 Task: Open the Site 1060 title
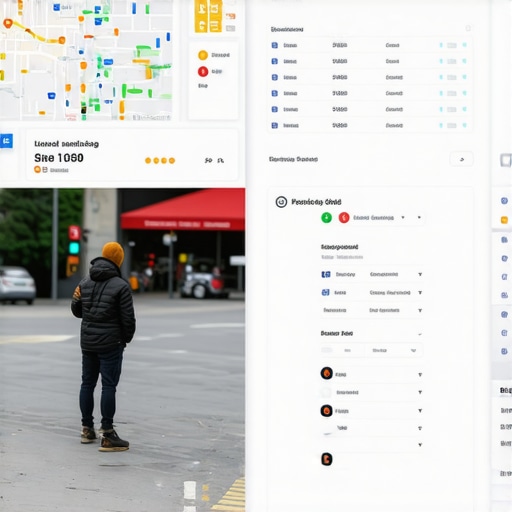(59, 158)
